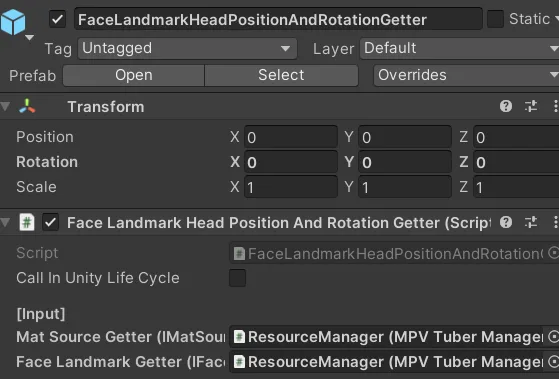
Task: Click the Prefab label
Action: coord(33,76)
